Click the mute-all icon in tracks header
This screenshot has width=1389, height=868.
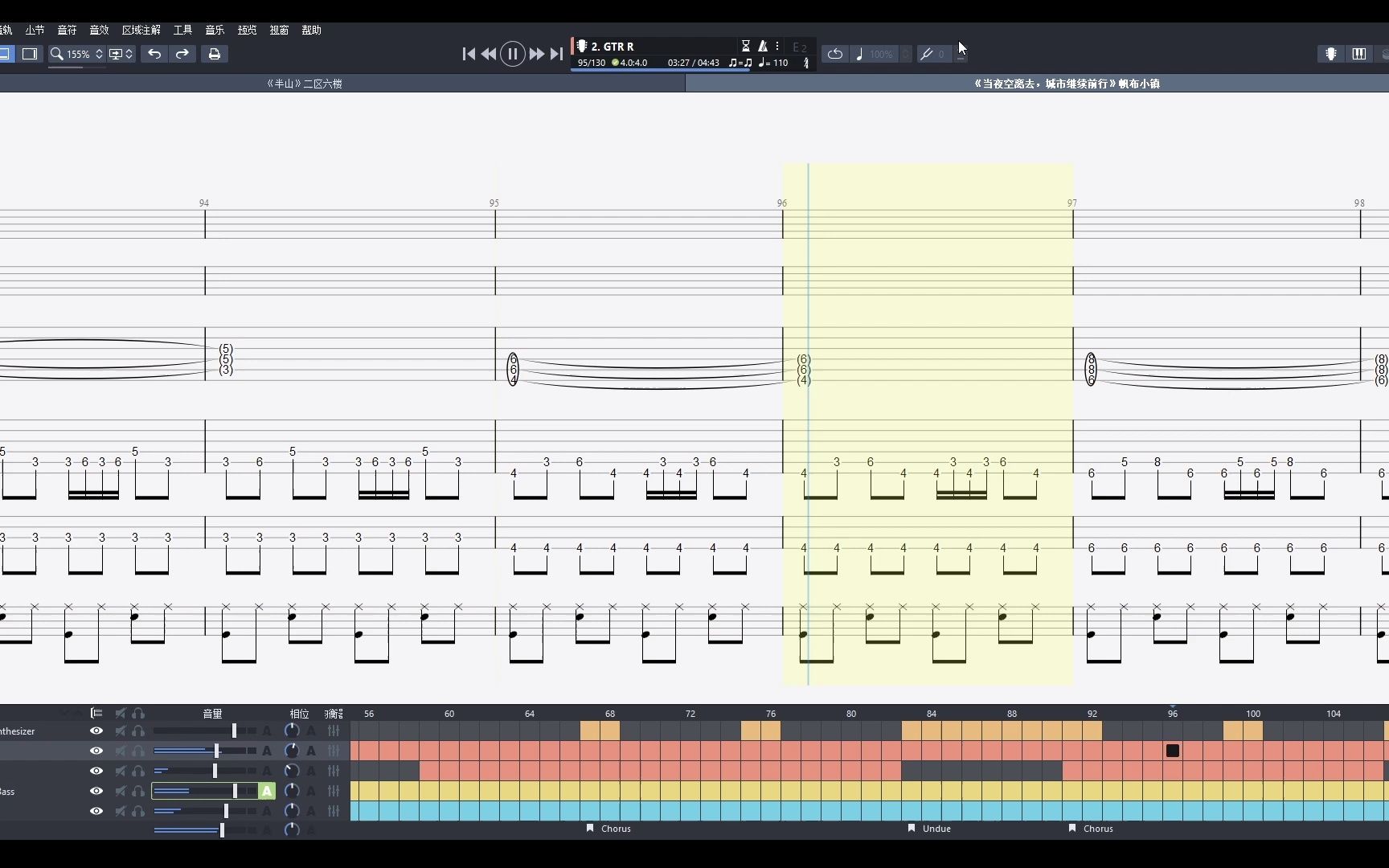point(121,713)
